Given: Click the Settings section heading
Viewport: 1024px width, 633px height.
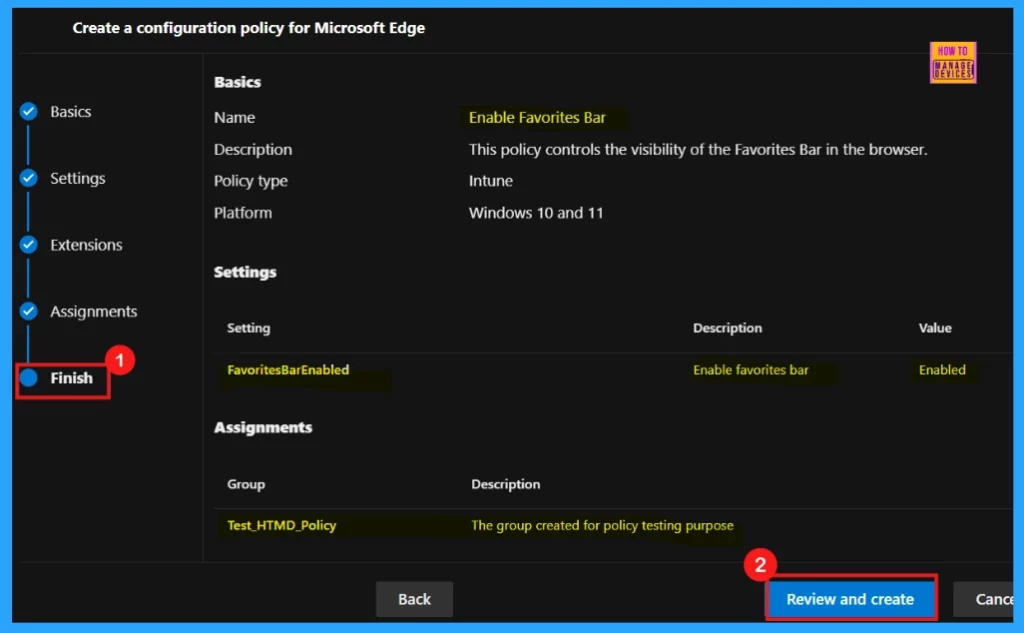Looking at the screenshot, I should [x=245, y=272].
